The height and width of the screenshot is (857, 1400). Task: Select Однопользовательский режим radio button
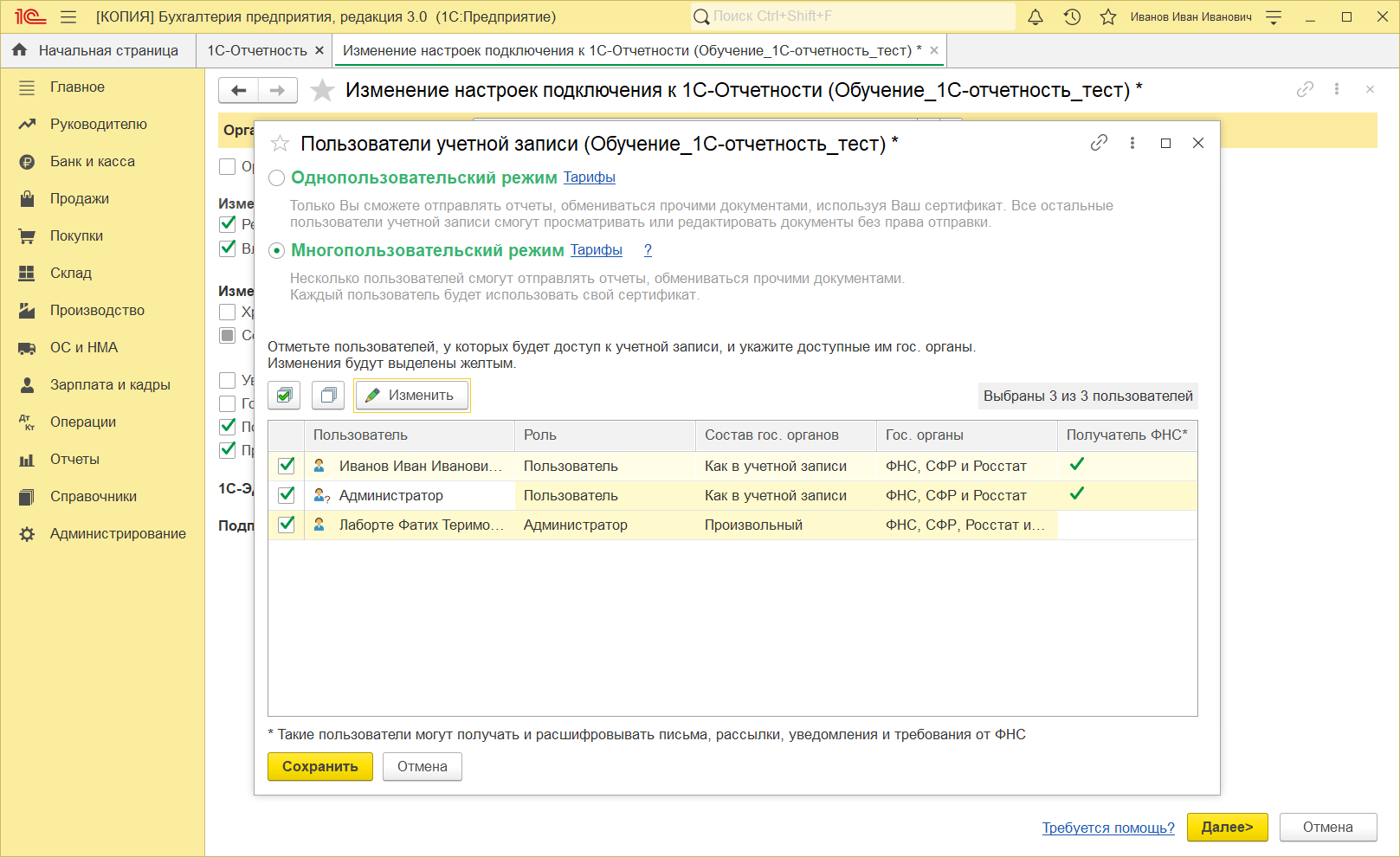[277, 177]
